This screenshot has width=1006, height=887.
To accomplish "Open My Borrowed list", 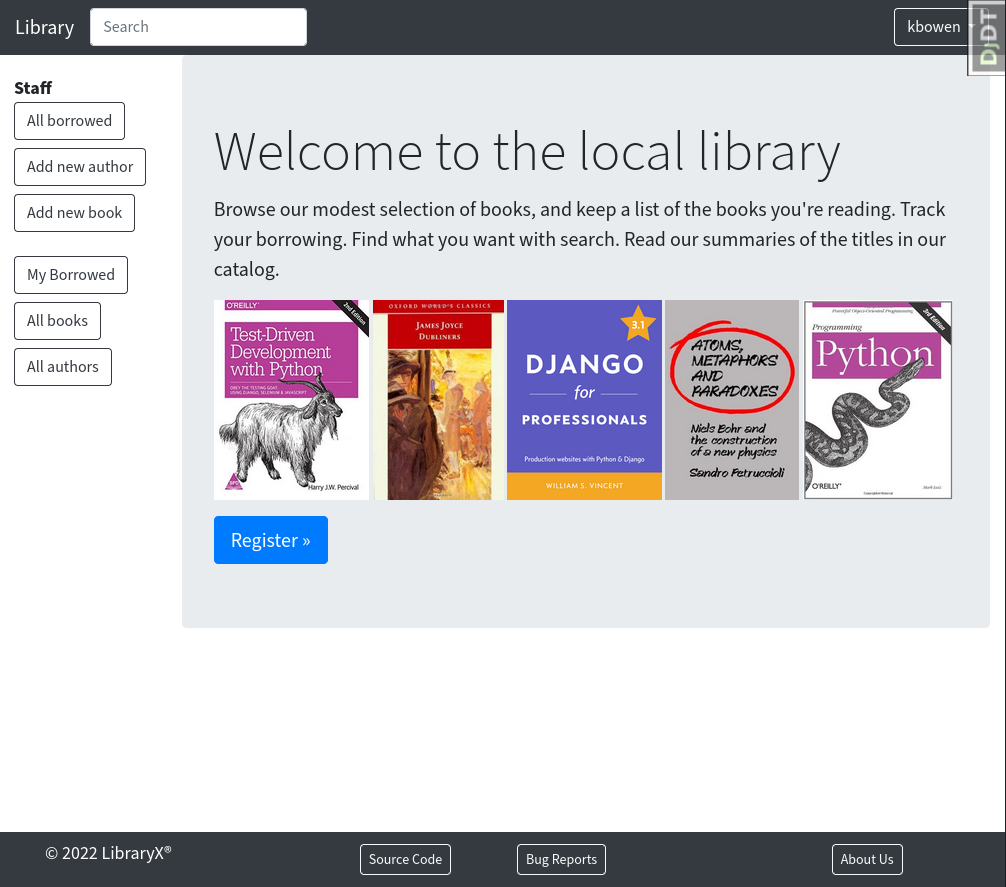I will click(x=71, y=275).
